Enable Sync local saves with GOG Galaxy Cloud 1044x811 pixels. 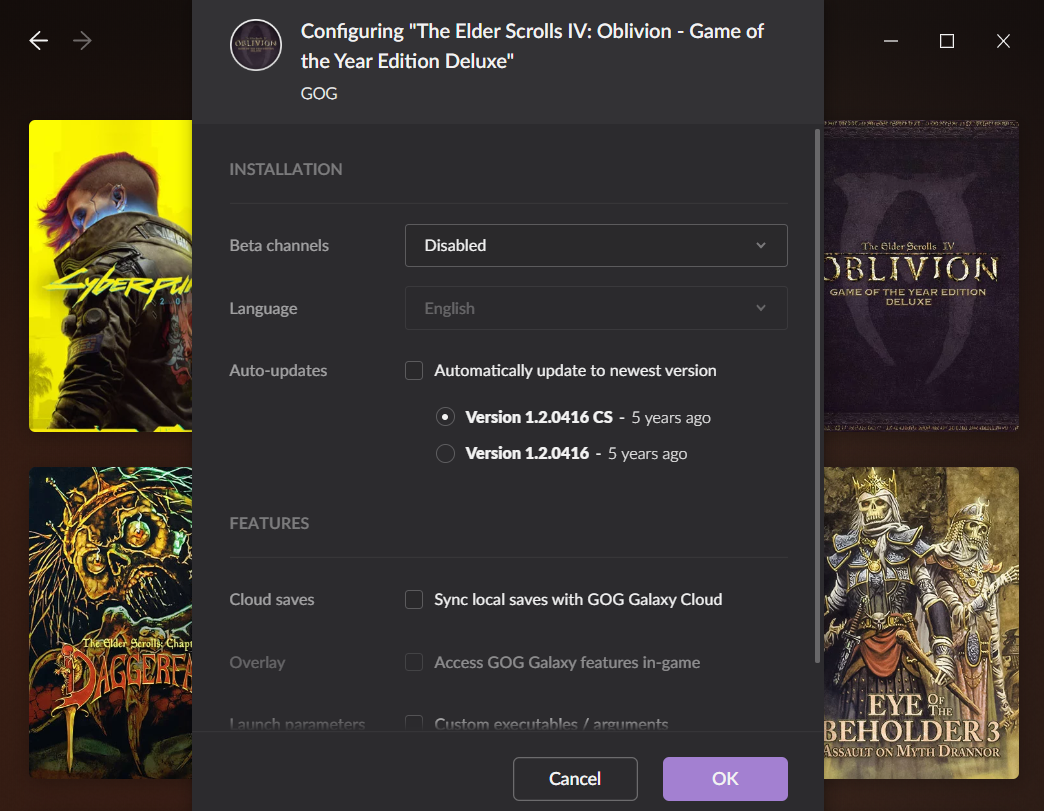414,599
